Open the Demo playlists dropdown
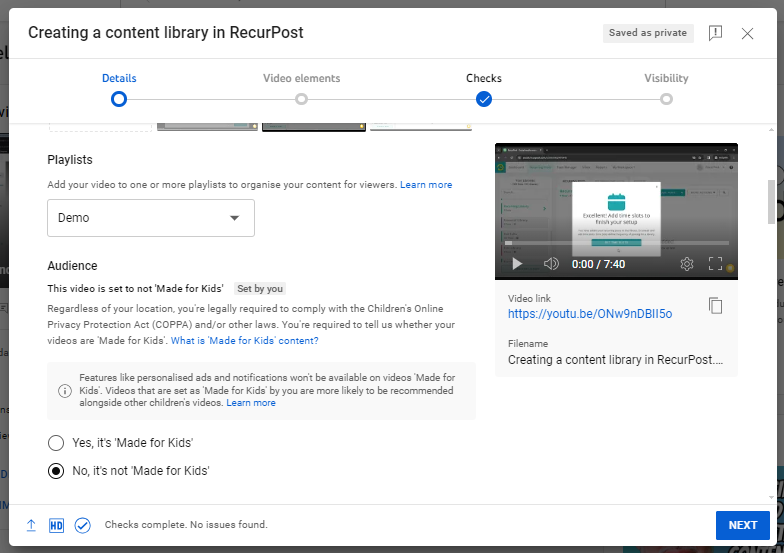 (x=150, y=218)
